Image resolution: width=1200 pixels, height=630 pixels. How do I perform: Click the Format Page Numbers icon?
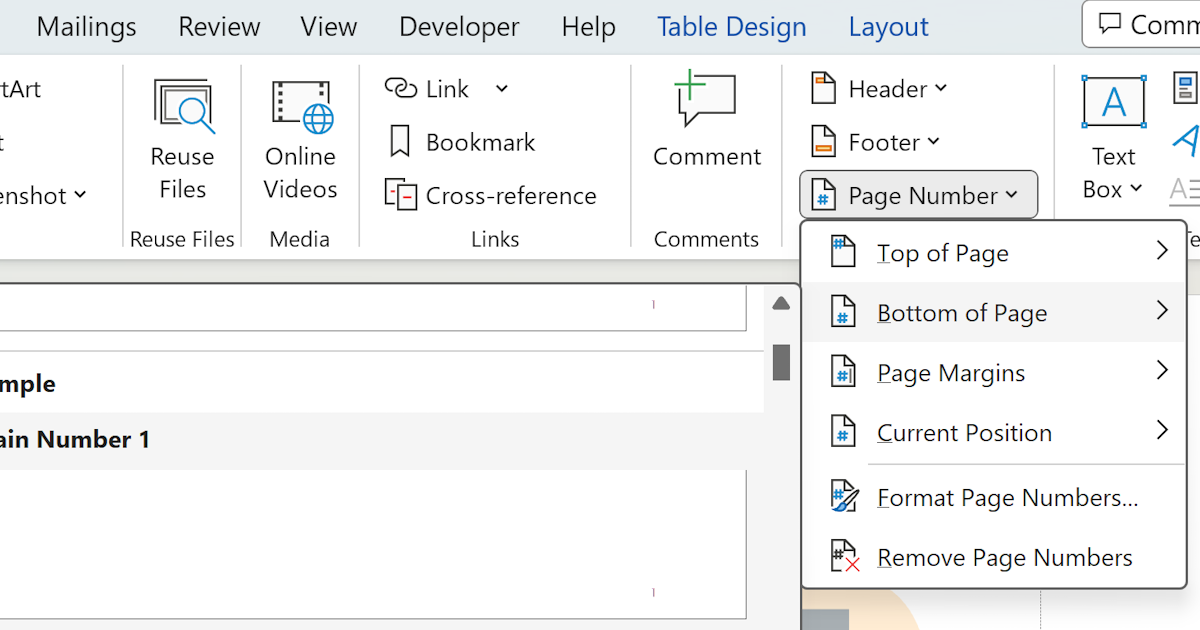845,497
